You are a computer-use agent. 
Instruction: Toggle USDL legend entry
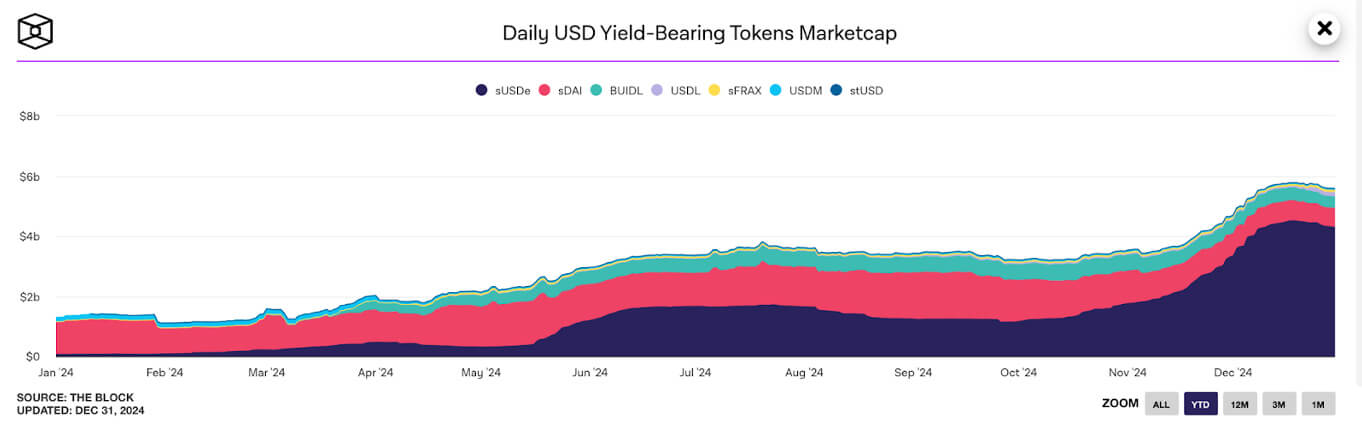(x=657, y=91)
